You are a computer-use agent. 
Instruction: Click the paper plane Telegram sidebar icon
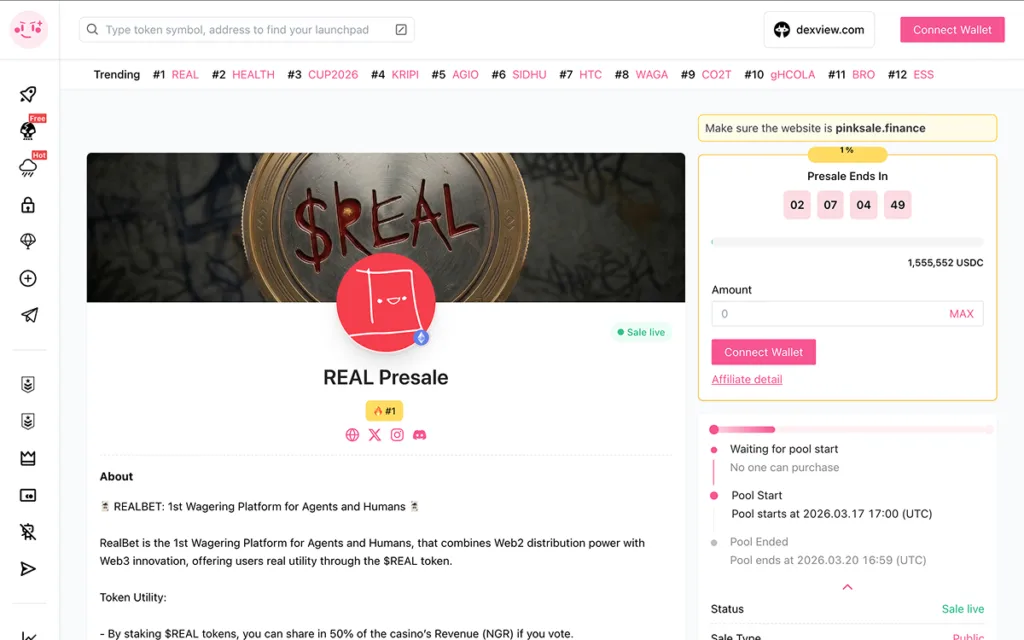pos(29,315)
